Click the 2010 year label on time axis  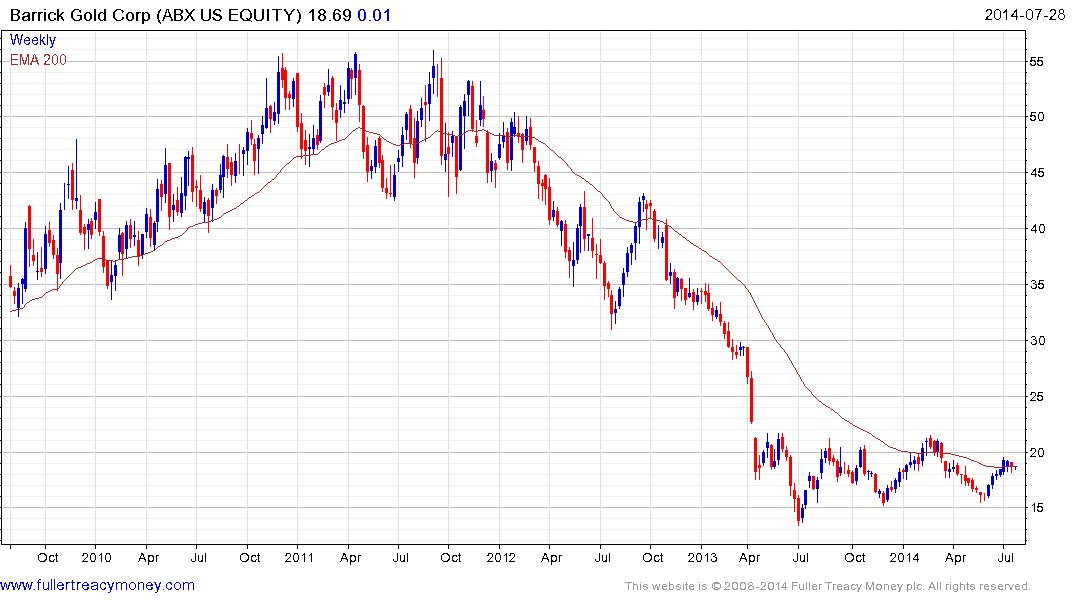96,557
